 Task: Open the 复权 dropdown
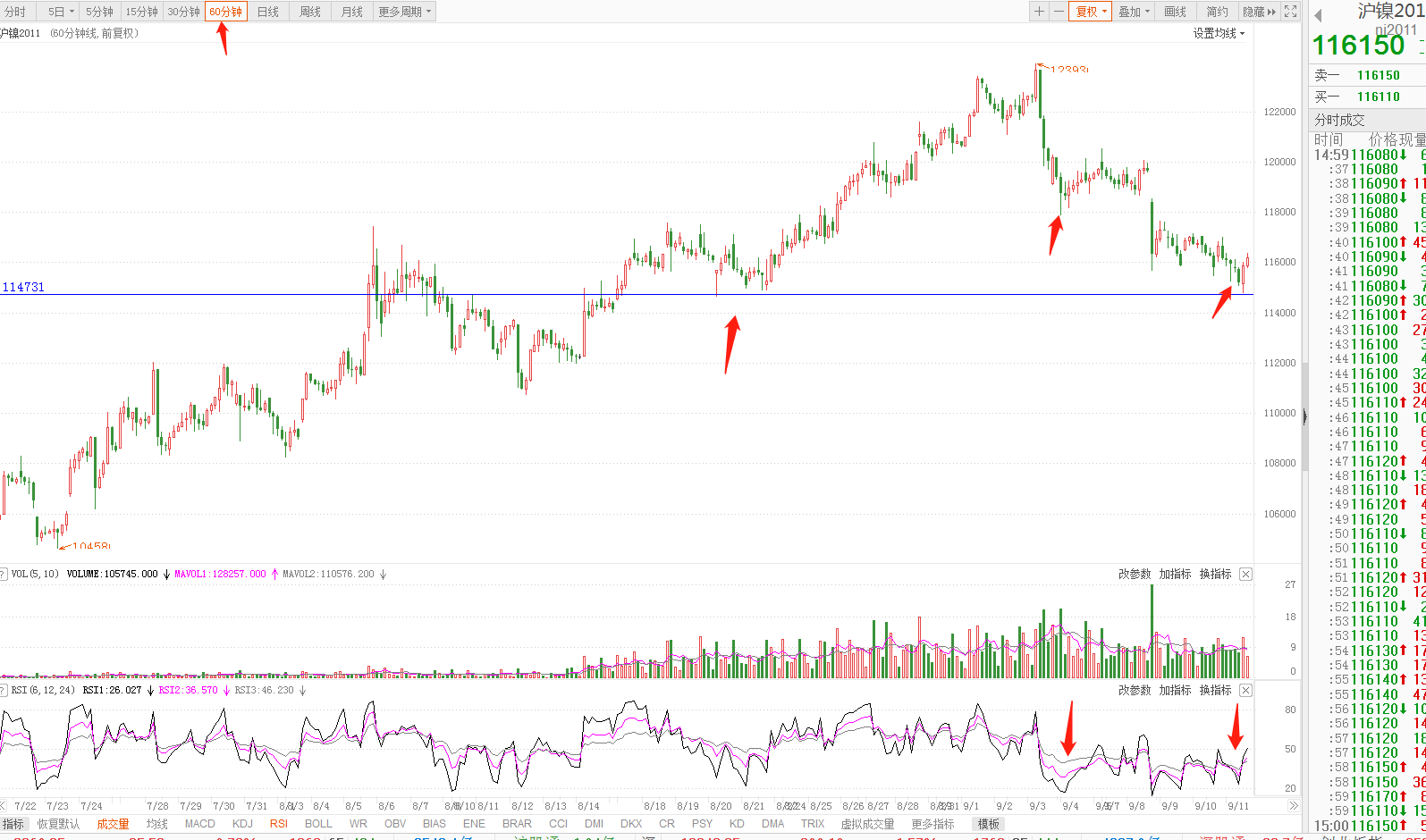pos(1091,12)
